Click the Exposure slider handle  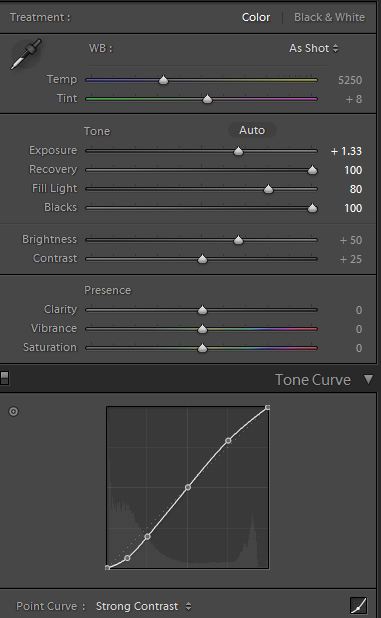click(238, 151)
